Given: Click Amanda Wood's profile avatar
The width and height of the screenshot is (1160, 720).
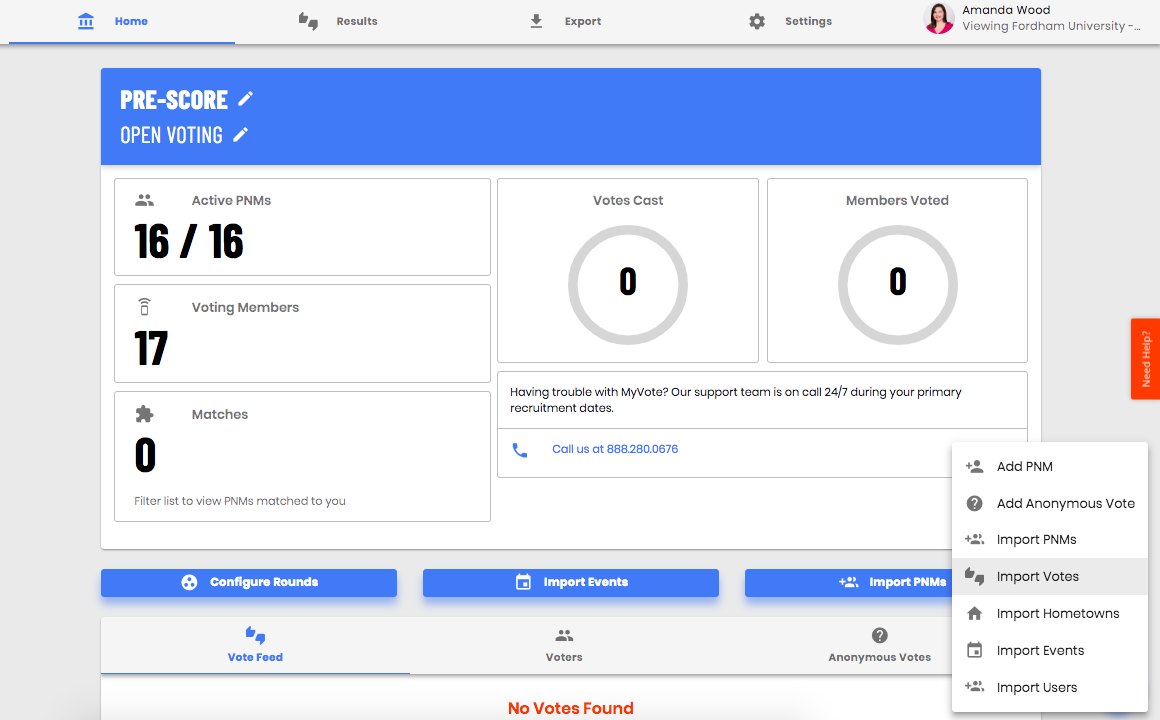Looking at the screenshot, I should pos(940,18).
